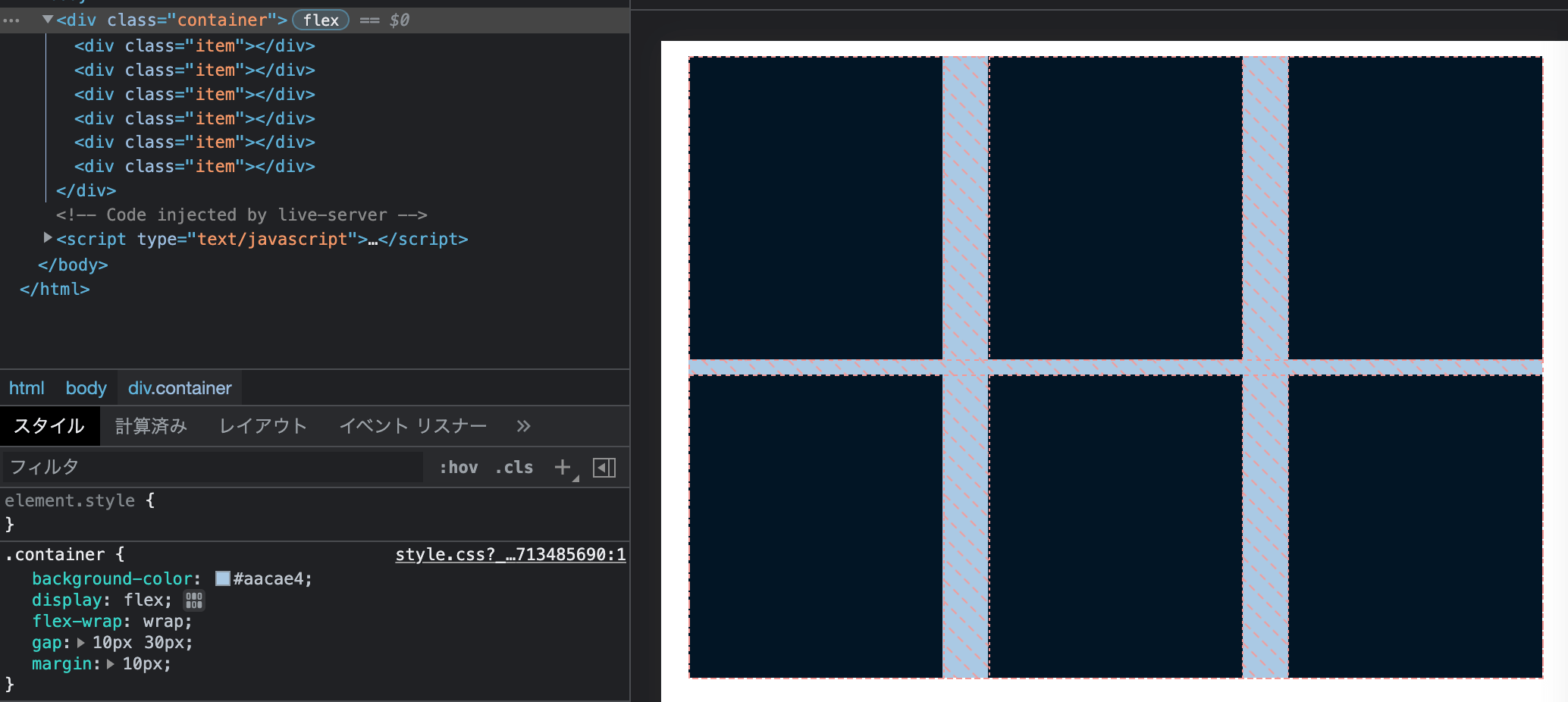Click the flex-wrap property value wrap
The height and width of the screenshot is (702, 1568).
162,622
